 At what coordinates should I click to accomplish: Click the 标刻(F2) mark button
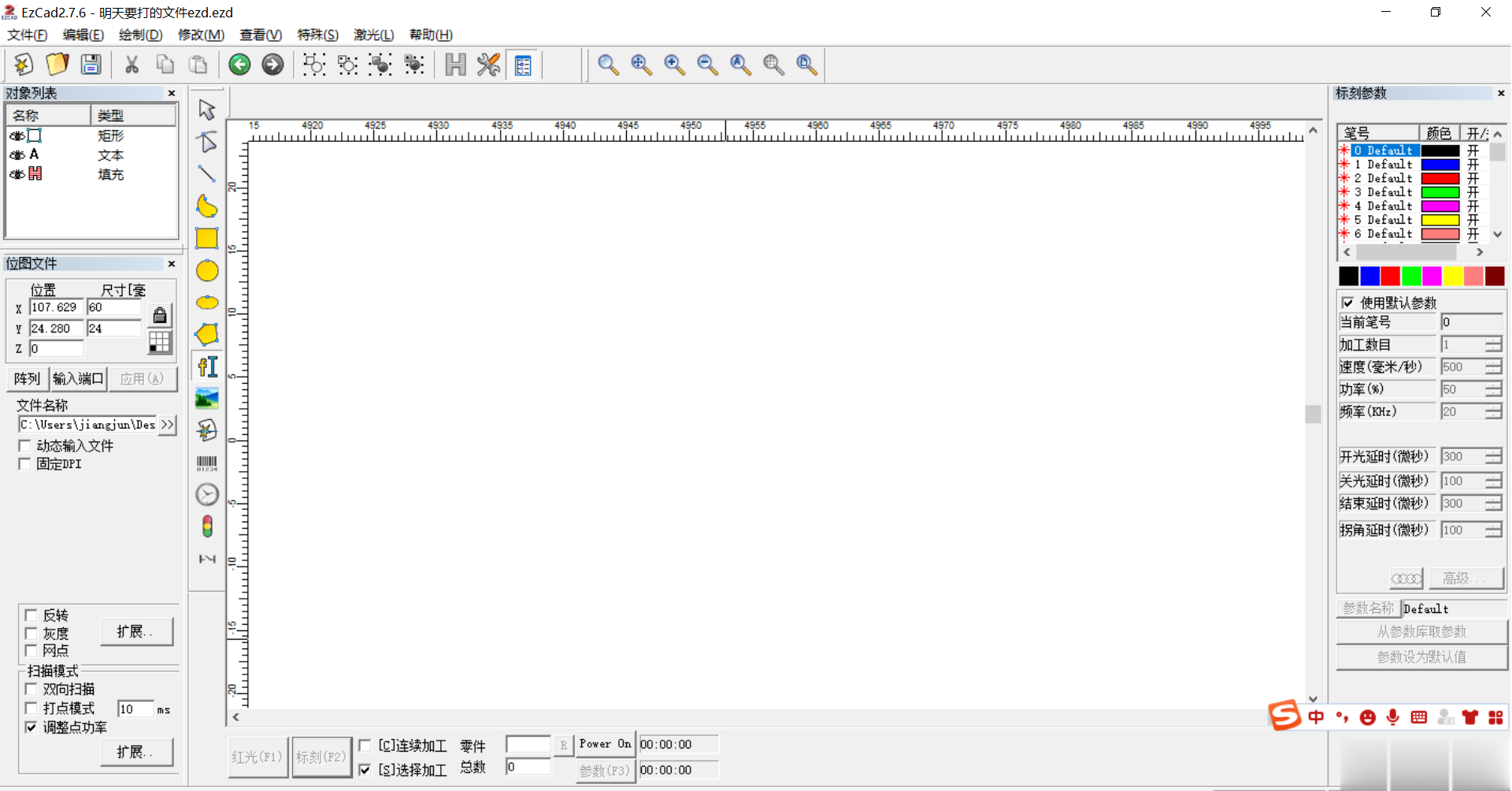pyautogui.click(x=321, y=757)
